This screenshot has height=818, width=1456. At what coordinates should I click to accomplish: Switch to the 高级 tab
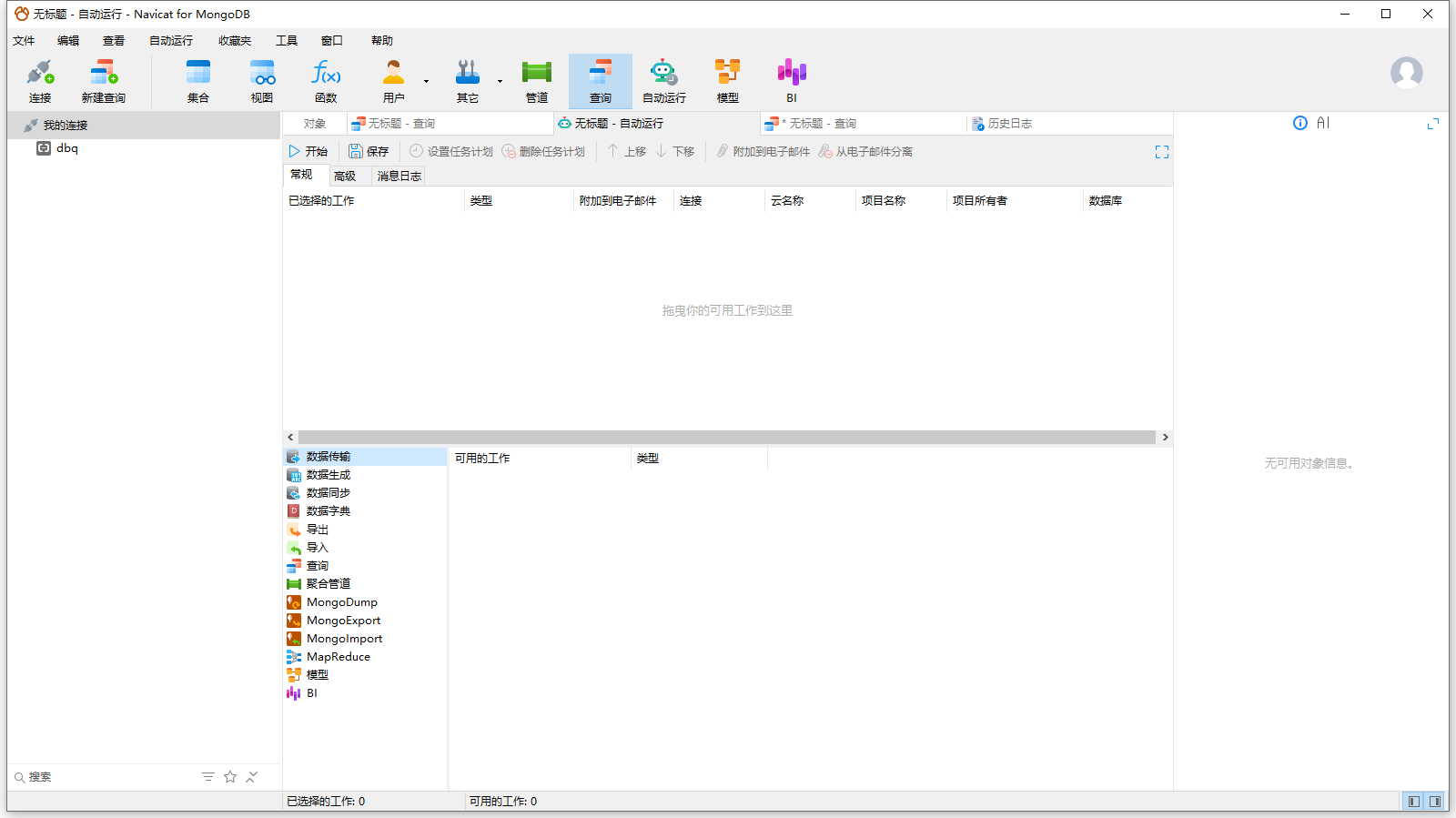tap(345, 177)
